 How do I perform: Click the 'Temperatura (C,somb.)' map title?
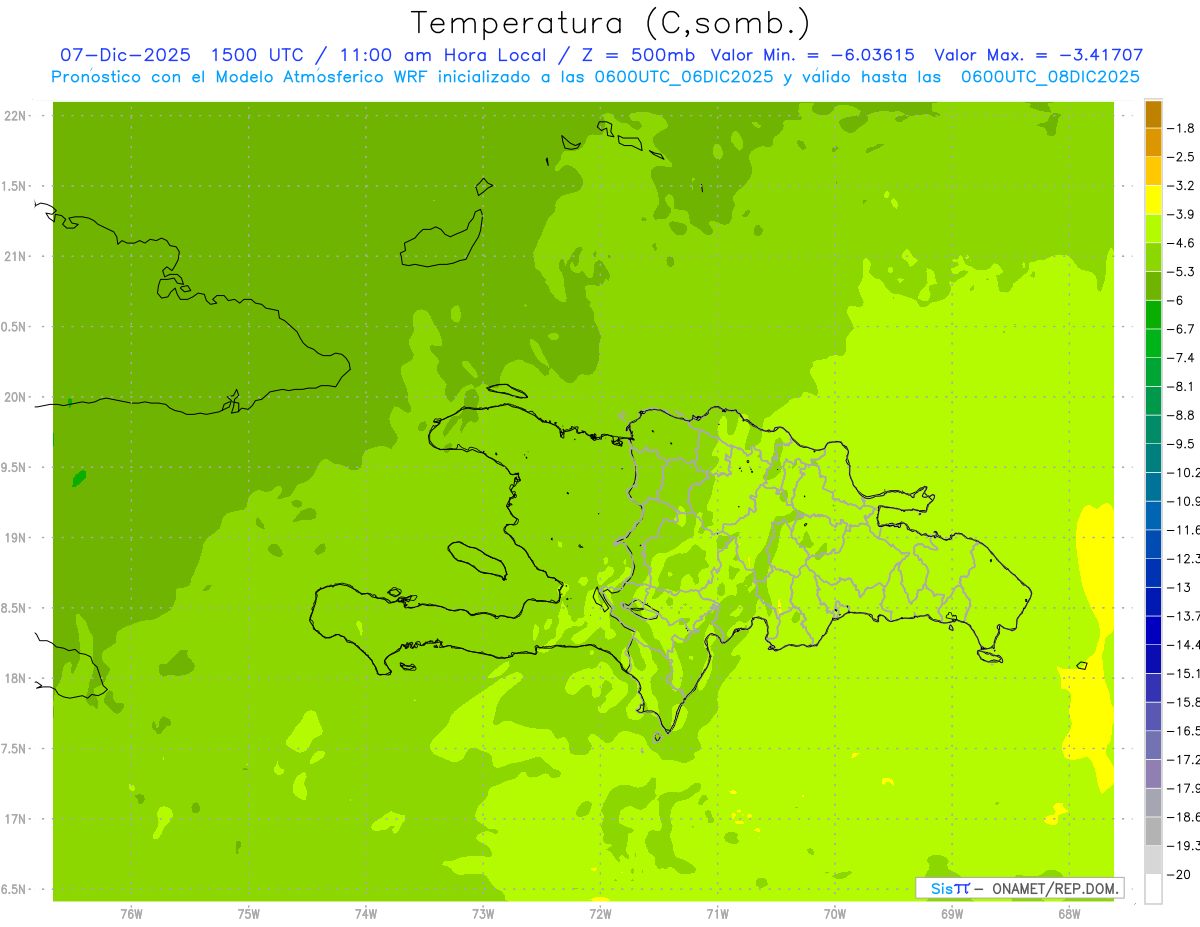click(611, 23)
